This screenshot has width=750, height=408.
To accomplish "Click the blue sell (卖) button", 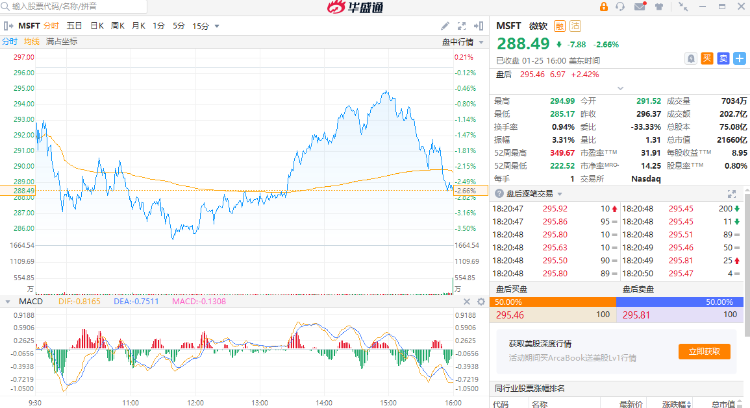I will 723,59.
